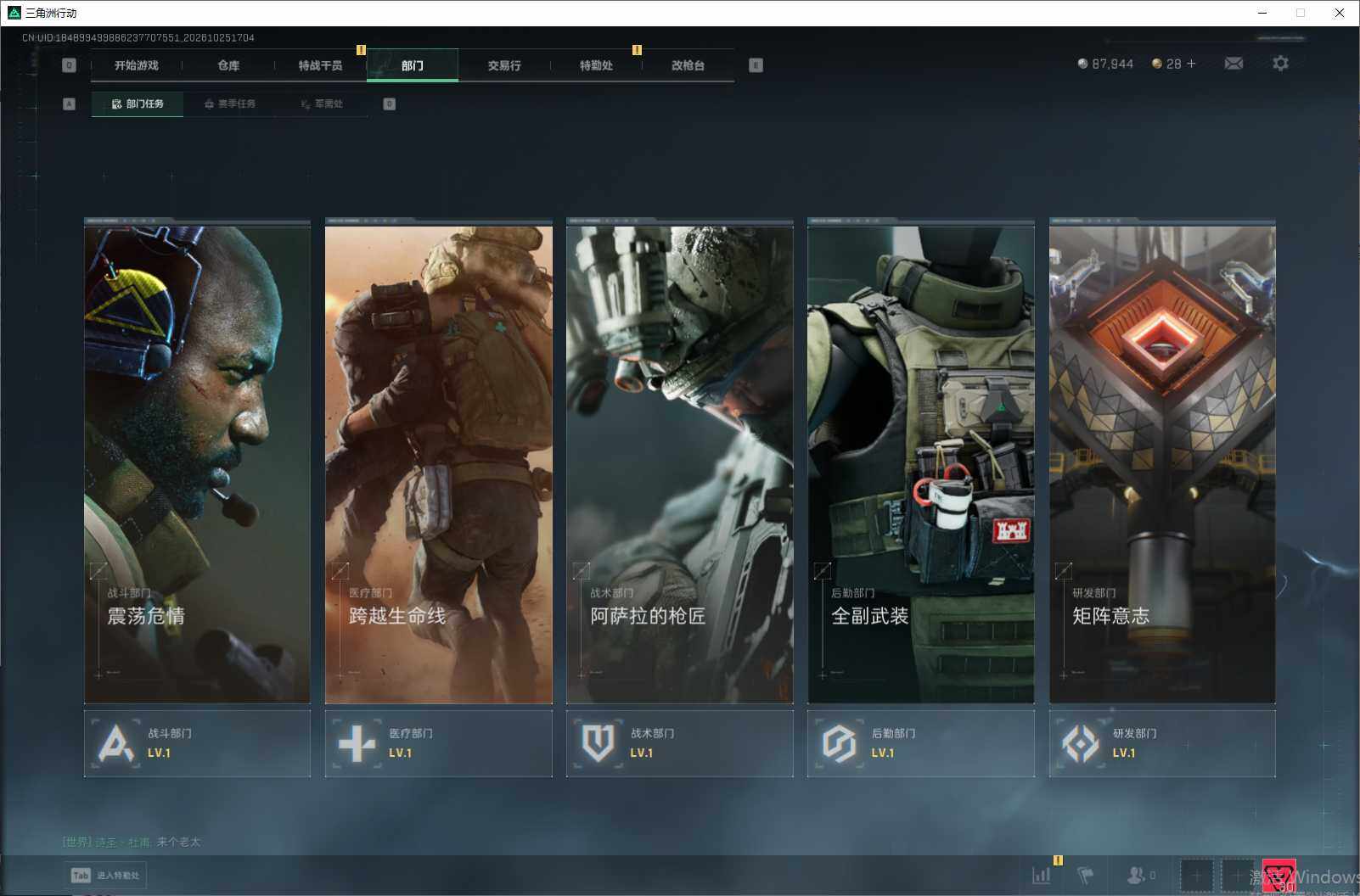
Task: Click the first empty squad slot plus
Action: 1197,876
